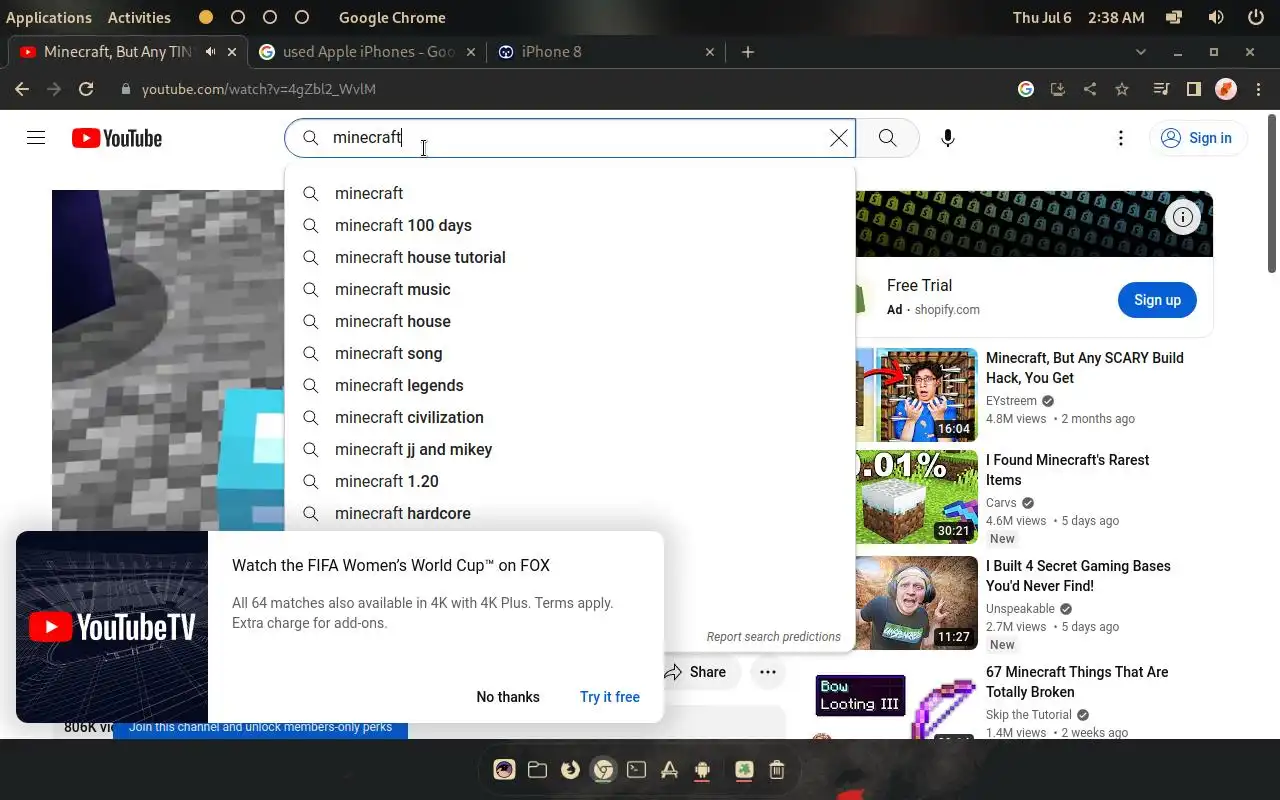
Task: Open the ad info circle icon
Action: (x=1183, y=217)
